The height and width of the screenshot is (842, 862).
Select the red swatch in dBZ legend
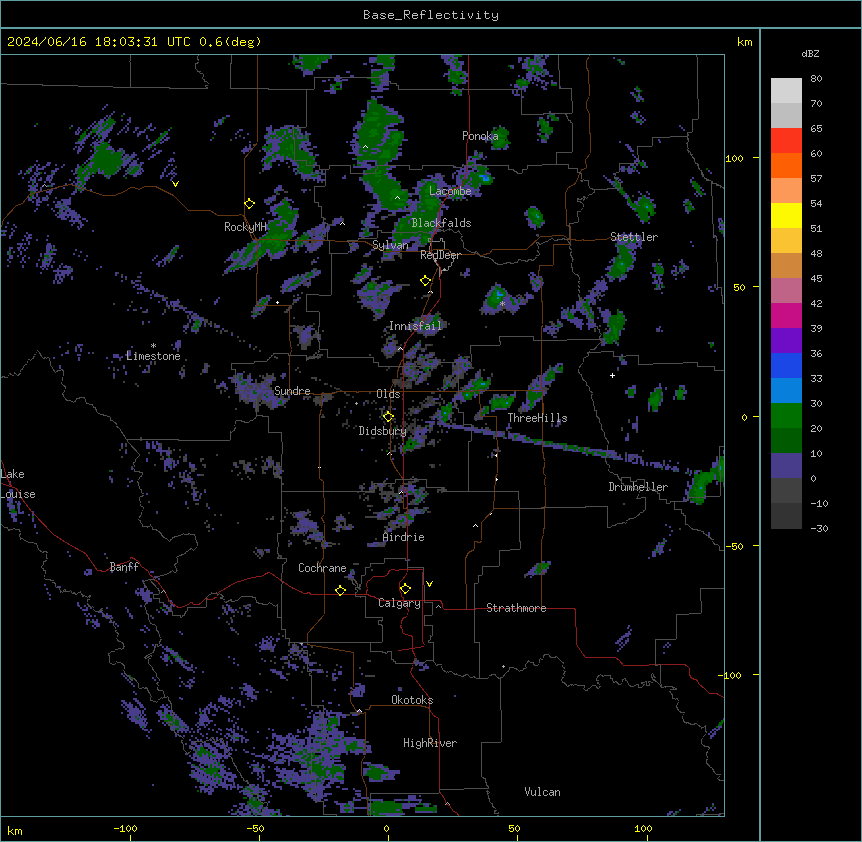786,141
